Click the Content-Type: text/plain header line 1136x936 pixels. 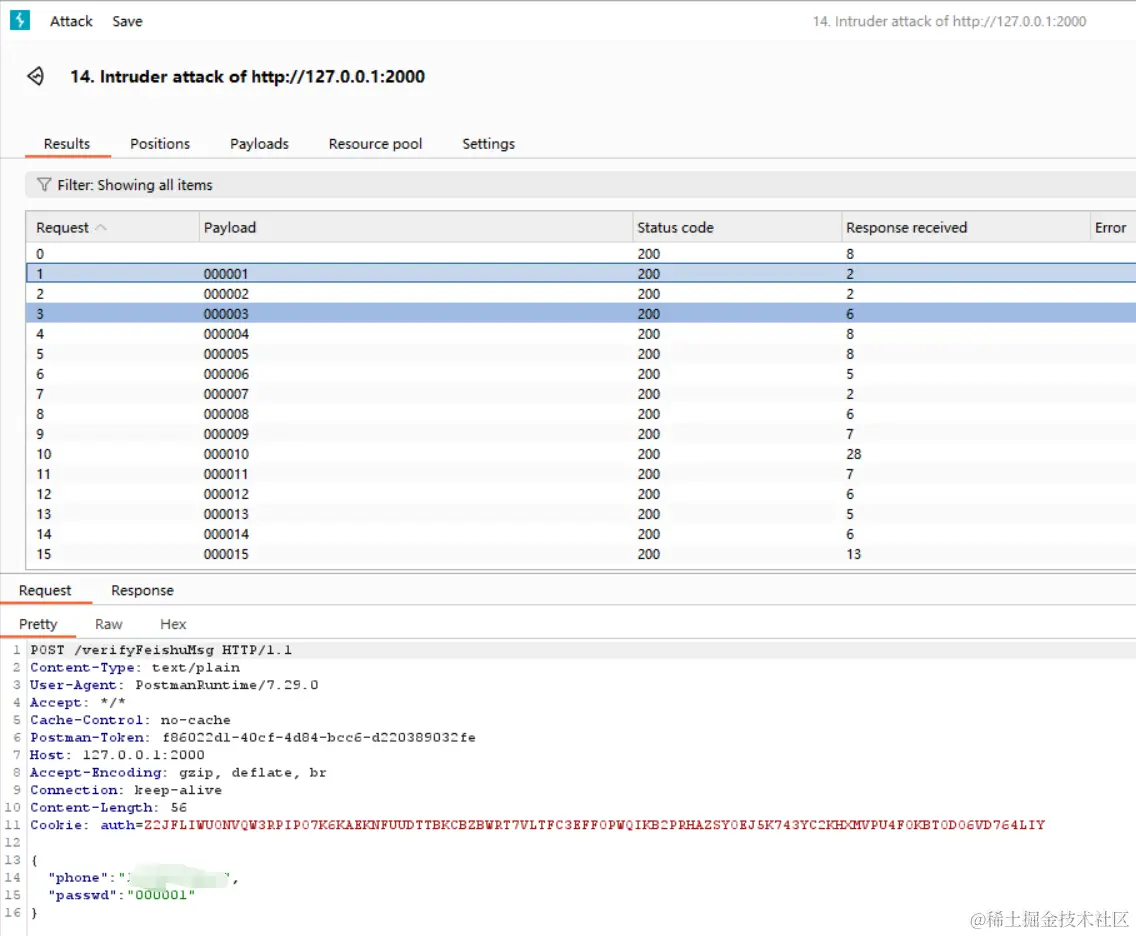(135, 667)
